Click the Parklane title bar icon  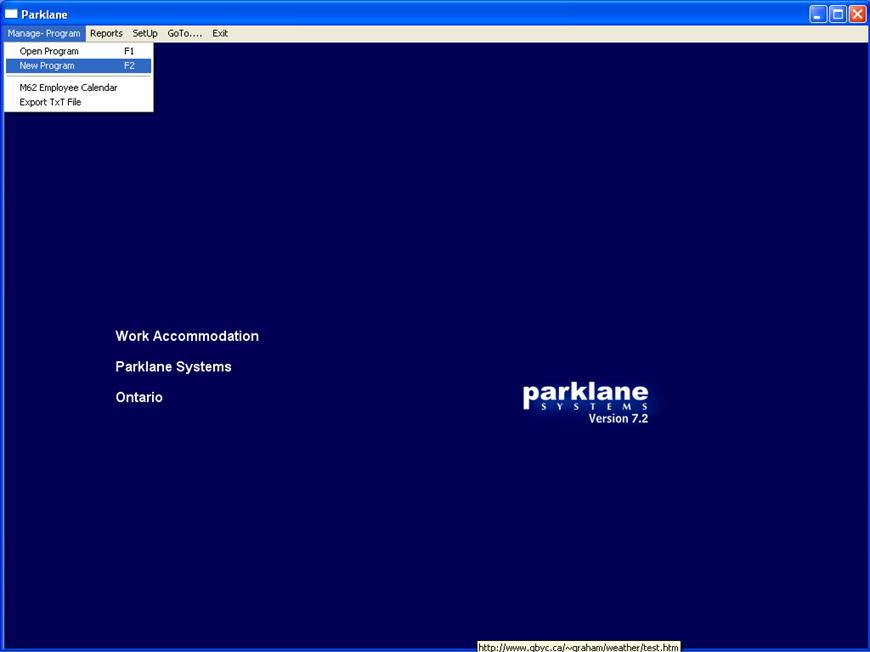[11, 14]
